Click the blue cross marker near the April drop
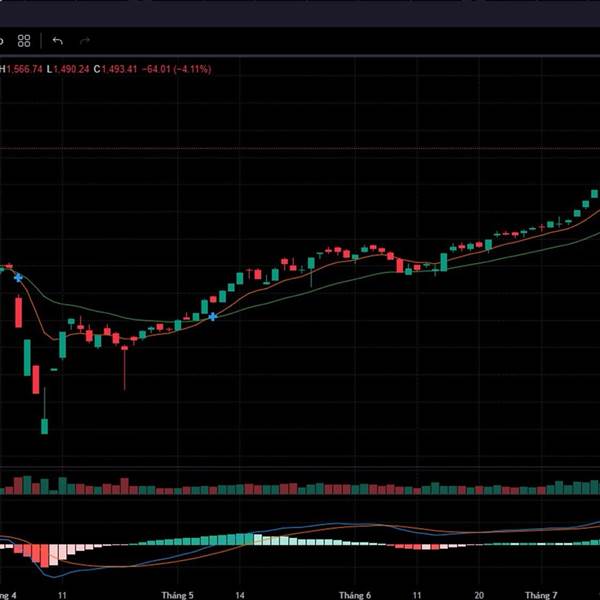Viewport: 600px width, 600px height. tap(18, 277)
